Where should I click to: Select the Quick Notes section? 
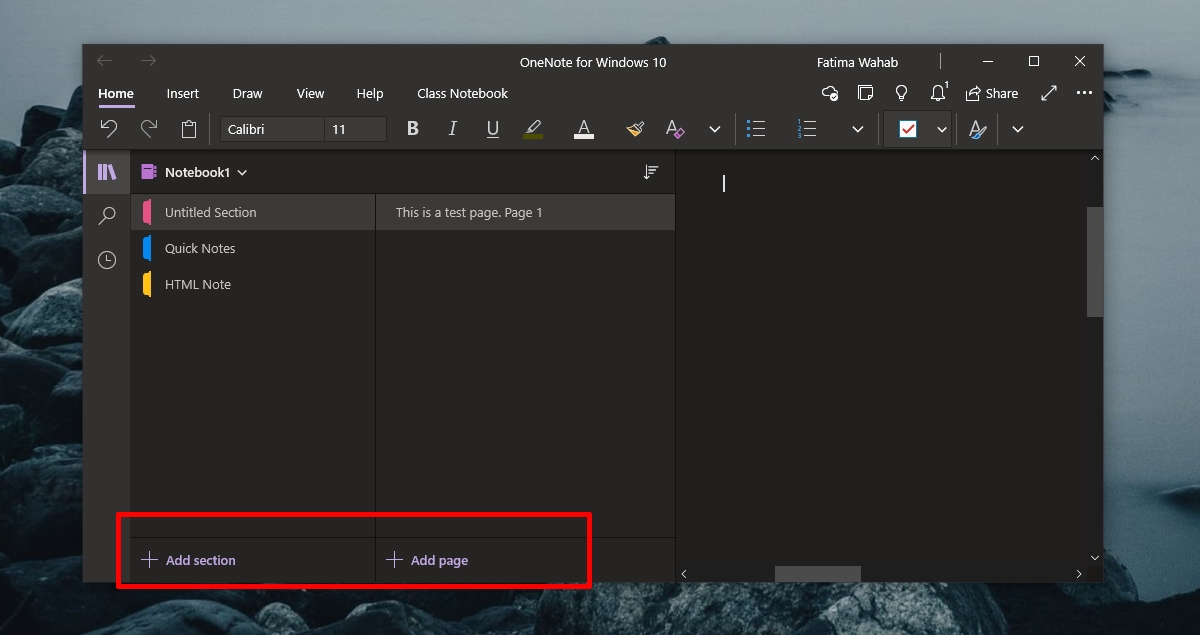coord(253,248)
